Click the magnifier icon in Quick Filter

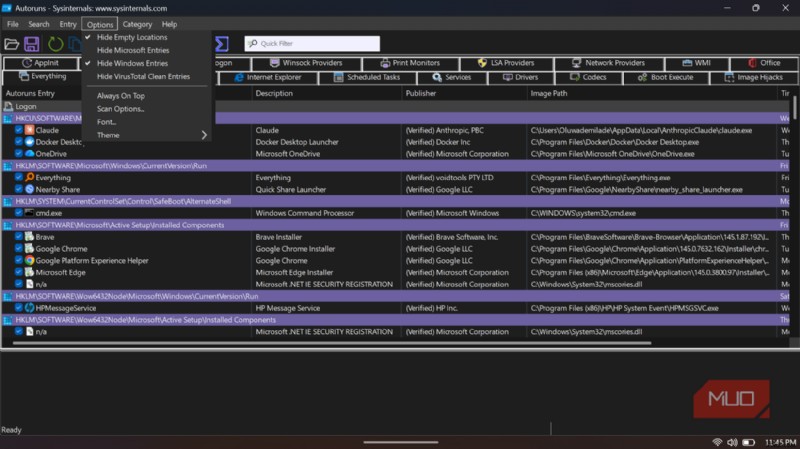(x=253, y=43)
